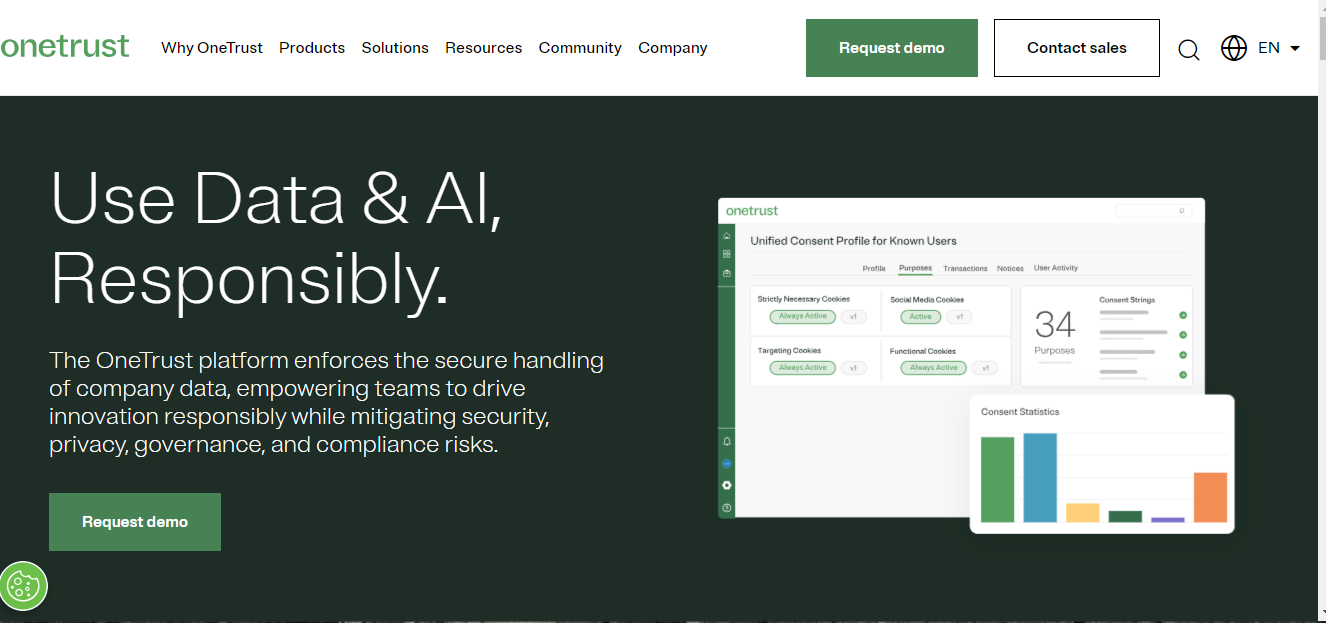This screenshot has width=1326, height=623.
Task: Open the Solutions menu
Action: click(395, 48)
